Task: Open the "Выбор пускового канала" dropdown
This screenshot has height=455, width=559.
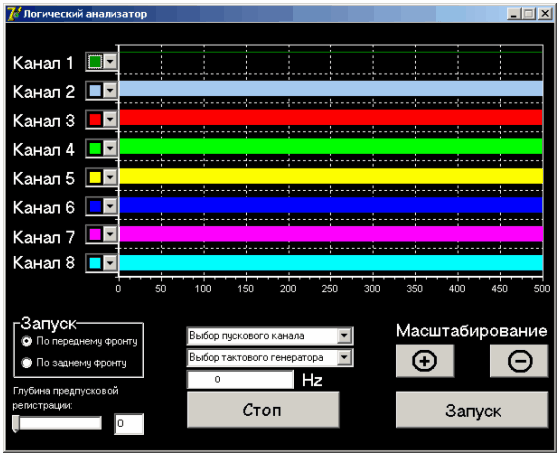Action: [270, 336]
